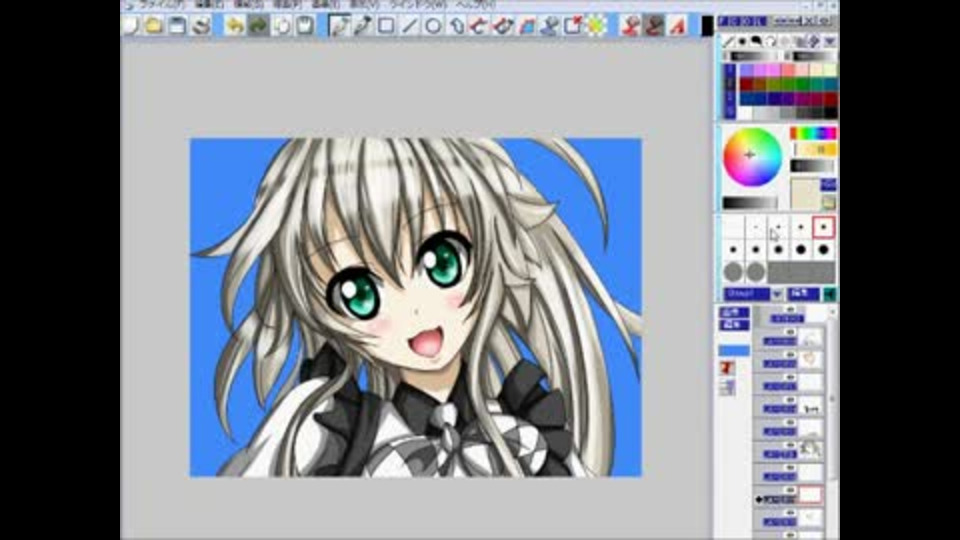Click the red and blue gradient icon
Viewport: 960px width, 540px height.
pyautogui.click(x=527, y=26)
